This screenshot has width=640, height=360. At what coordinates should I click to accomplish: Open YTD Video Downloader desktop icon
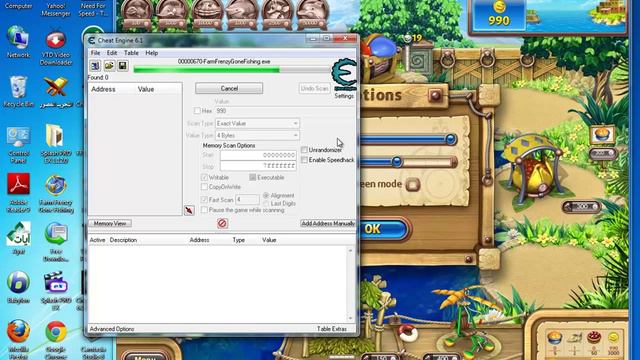(56, 48)
